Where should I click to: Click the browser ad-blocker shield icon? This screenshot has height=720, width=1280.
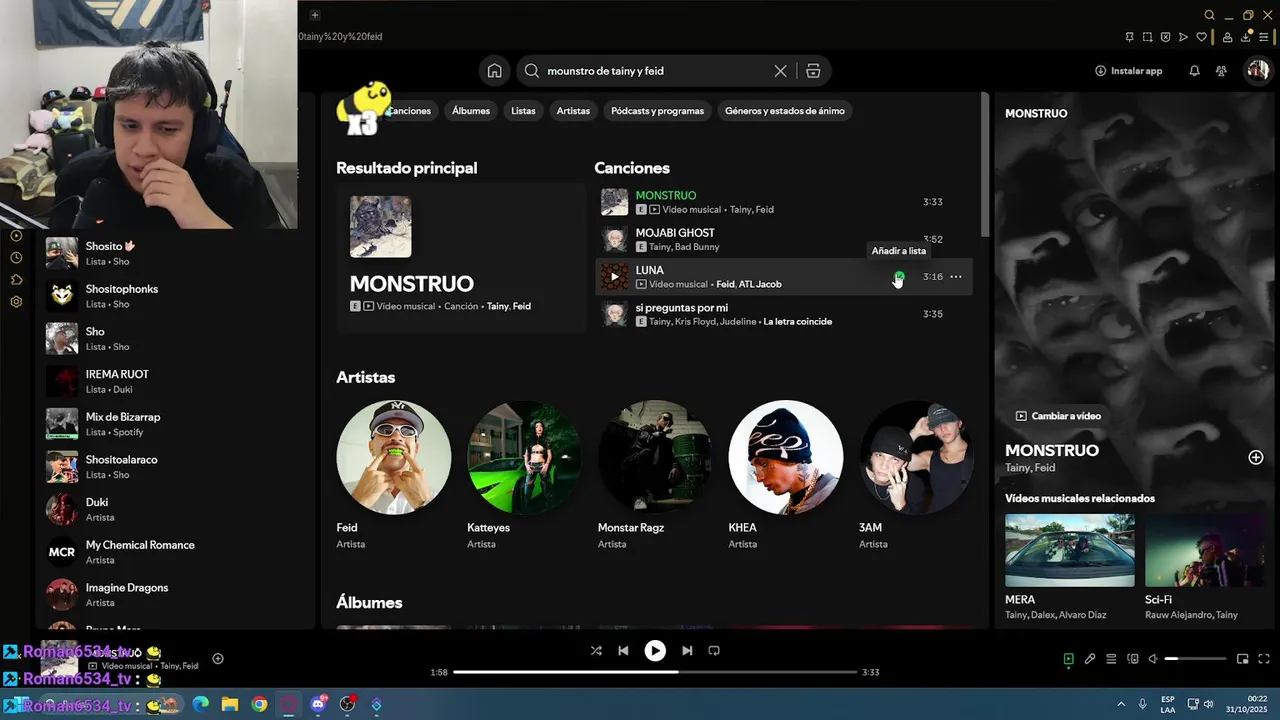[x=1165, y=37]
